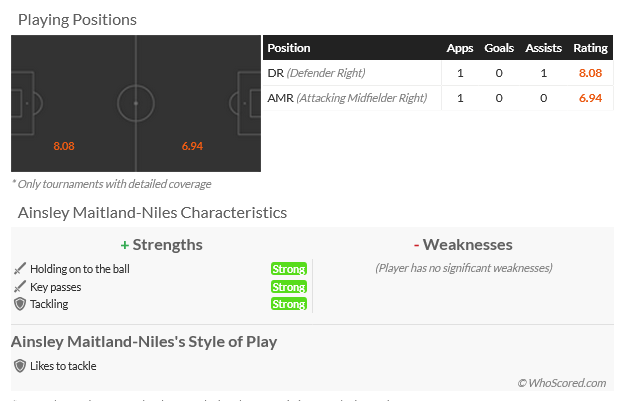Click the Strong badge for Tackling
This screenshot has height=401, width=627.
[x=289, y=304]
